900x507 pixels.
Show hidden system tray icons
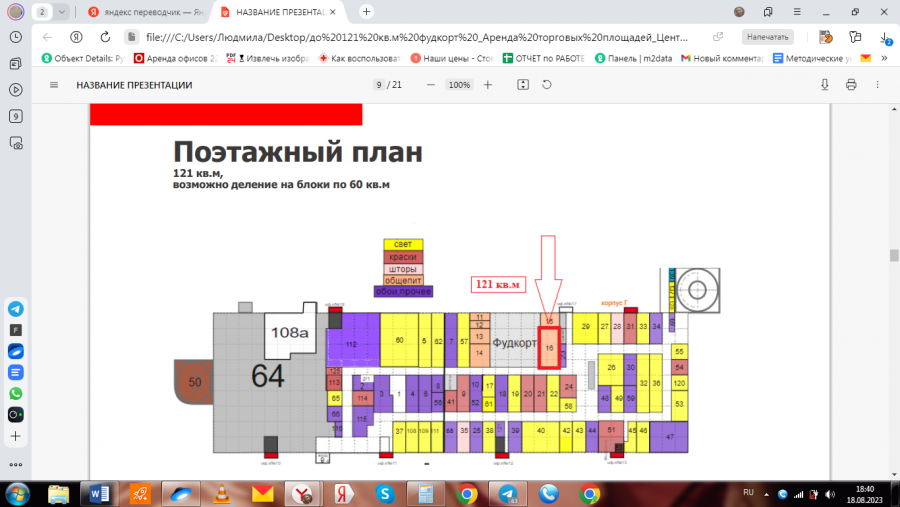766,494
